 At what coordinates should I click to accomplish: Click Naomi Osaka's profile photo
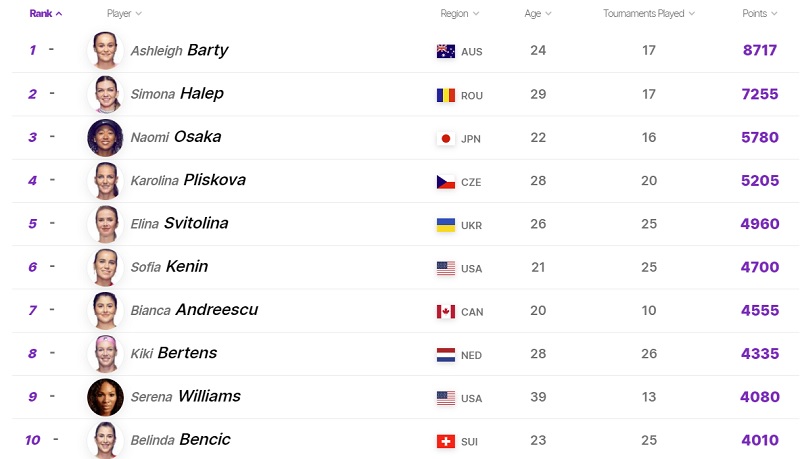tap(105, 137)
